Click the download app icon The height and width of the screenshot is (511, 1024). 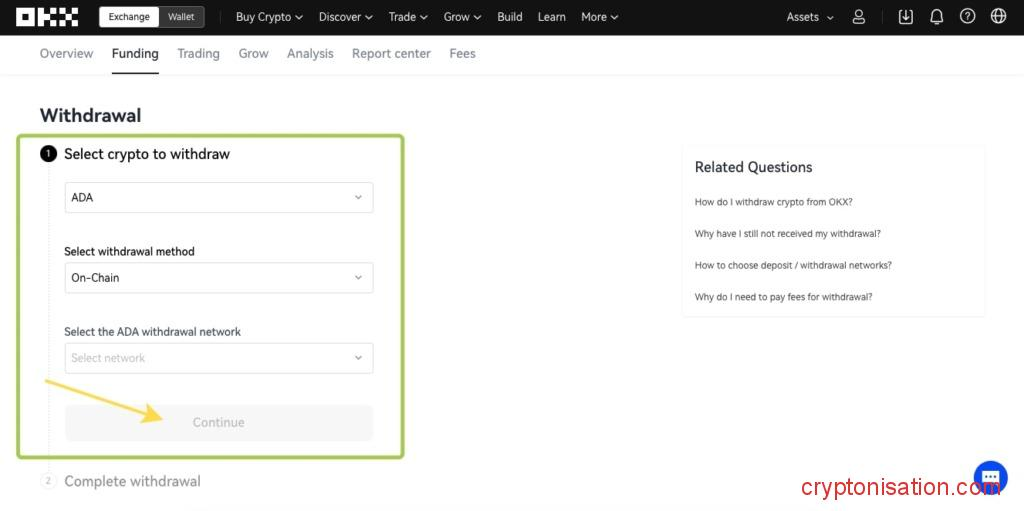(x=905, y=17)
